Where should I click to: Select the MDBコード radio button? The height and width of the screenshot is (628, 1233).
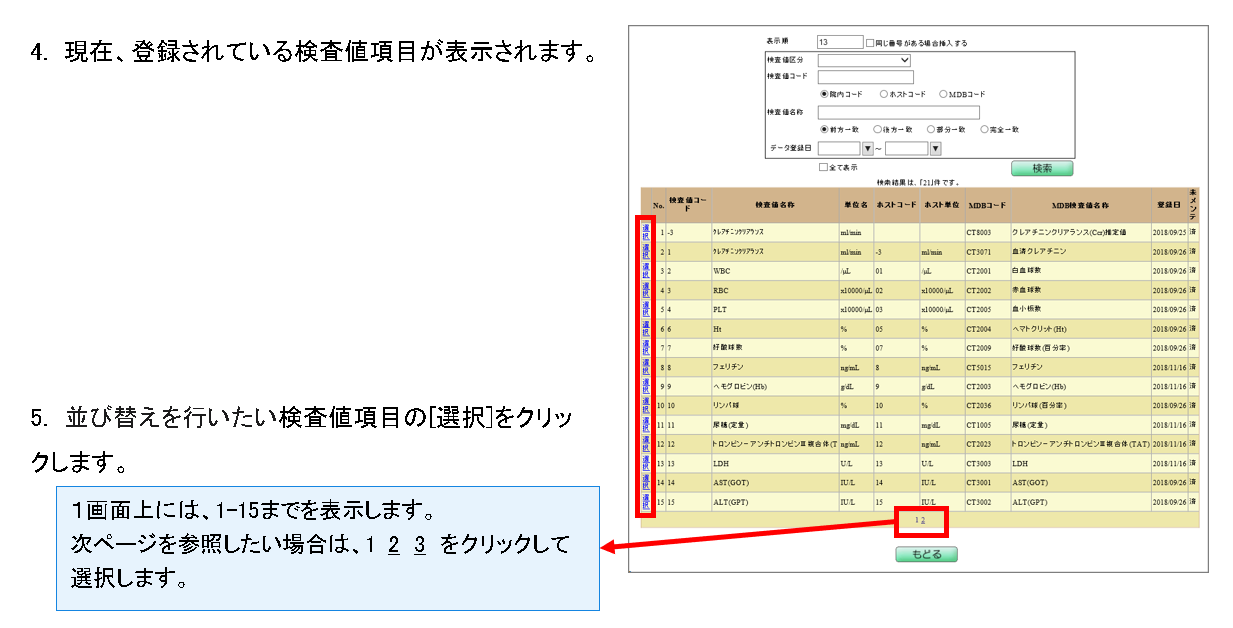coord(943,94)
